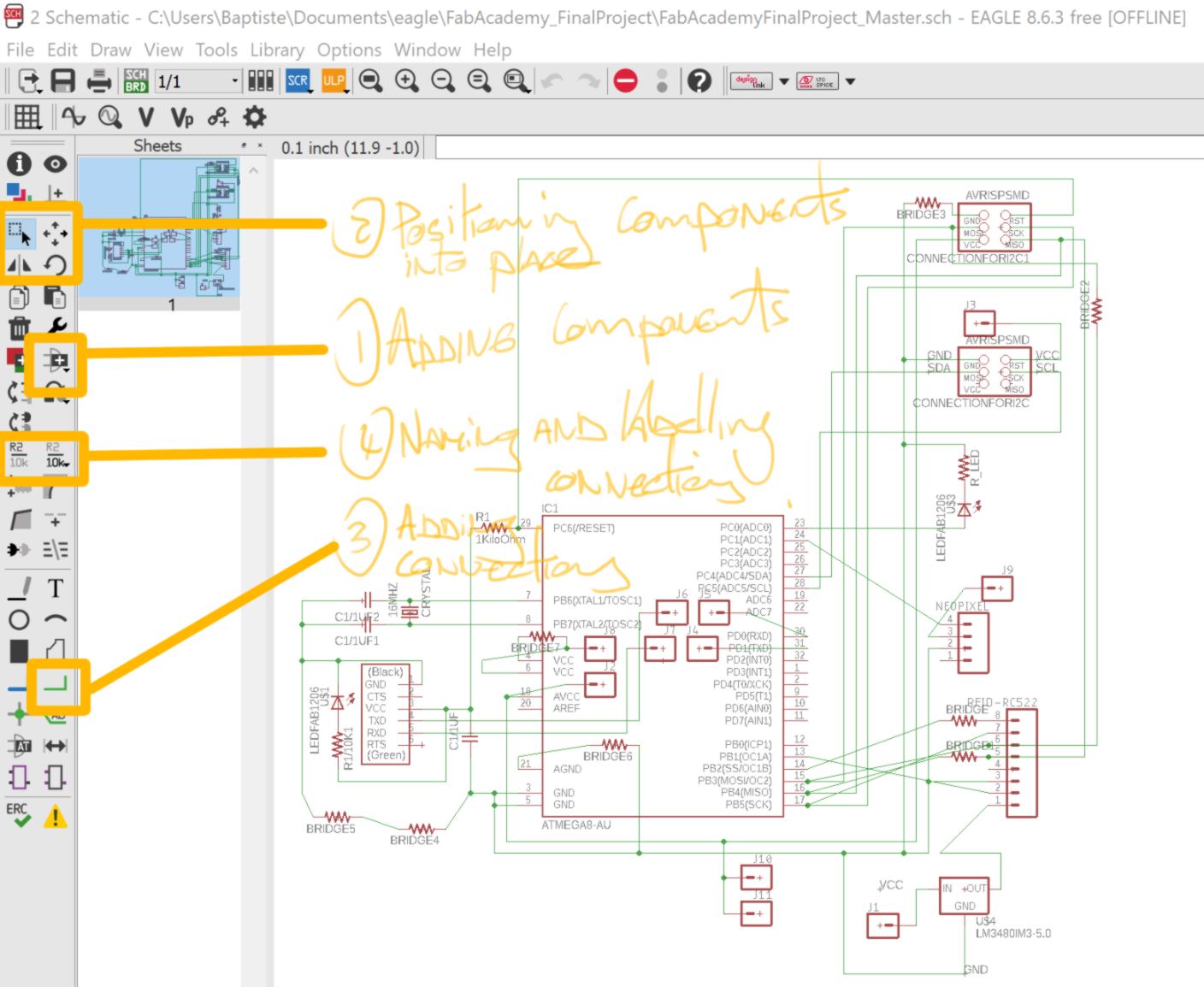This screenshot has width=1204, height=987.
Task: Close the Sheets panel
Action: pos(260,146)
